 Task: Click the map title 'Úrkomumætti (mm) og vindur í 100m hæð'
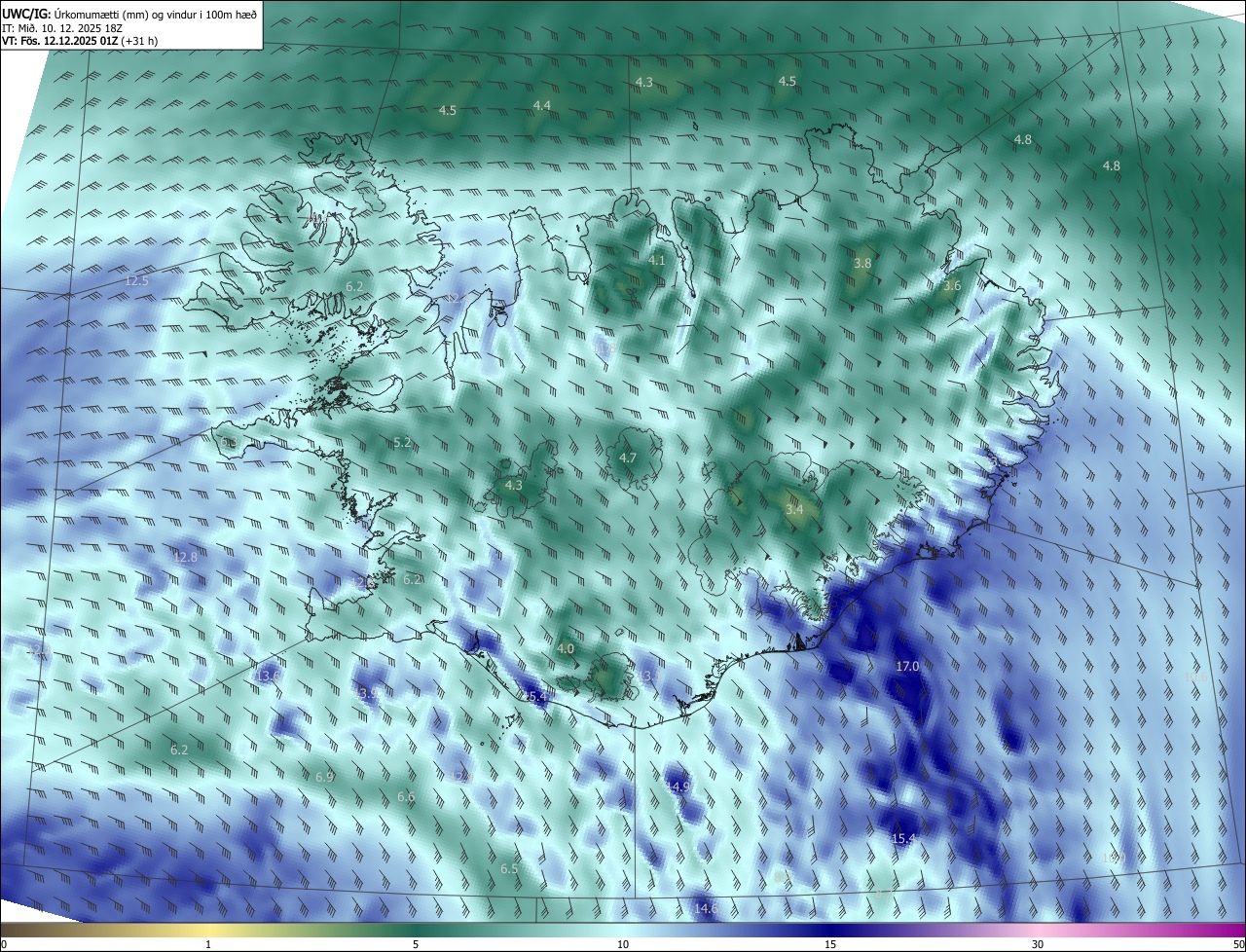pos(156,13)
